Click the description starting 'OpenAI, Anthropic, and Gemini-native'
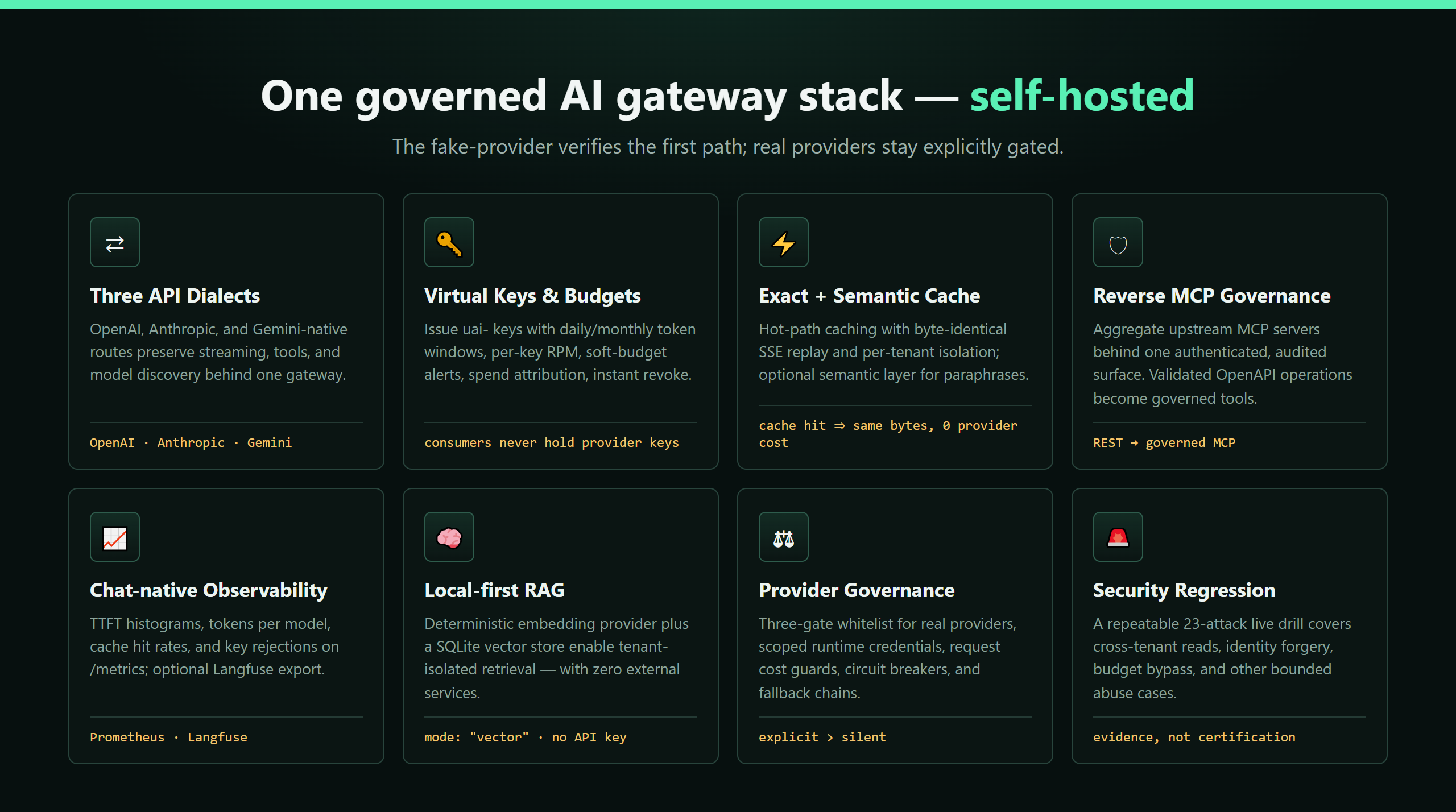Viewport: 1456px width, 812px height. click(x=218, y=352)
